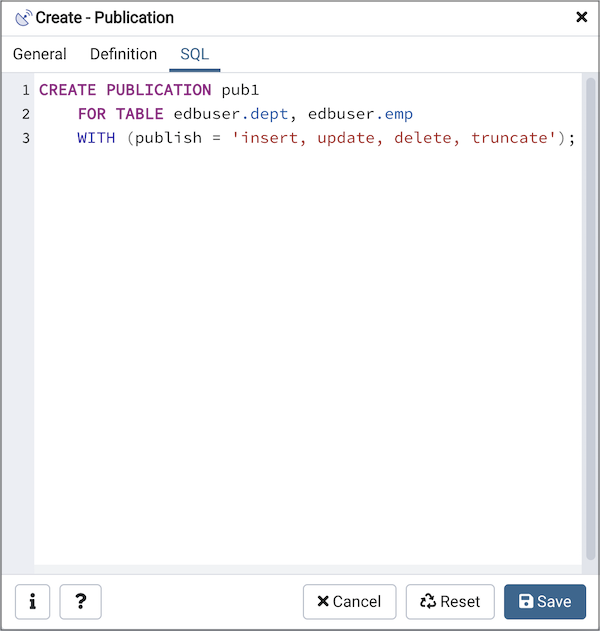Click the edbuser.emp table reference

360,114
